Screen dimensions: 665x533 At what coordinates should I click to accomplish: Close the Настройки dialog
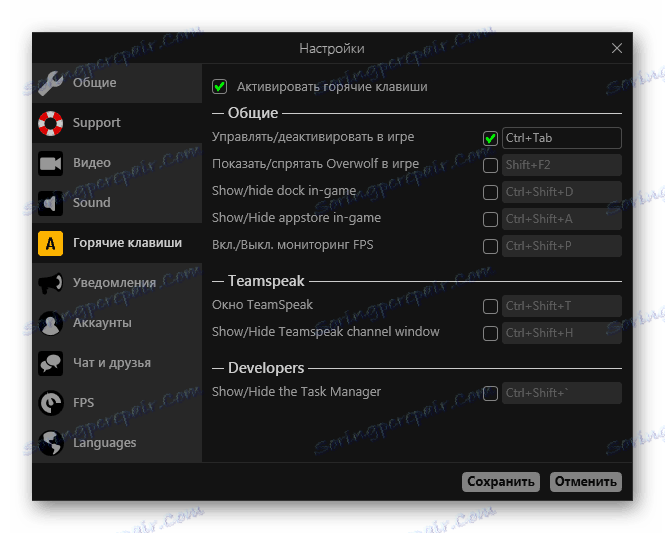(617, 48)
